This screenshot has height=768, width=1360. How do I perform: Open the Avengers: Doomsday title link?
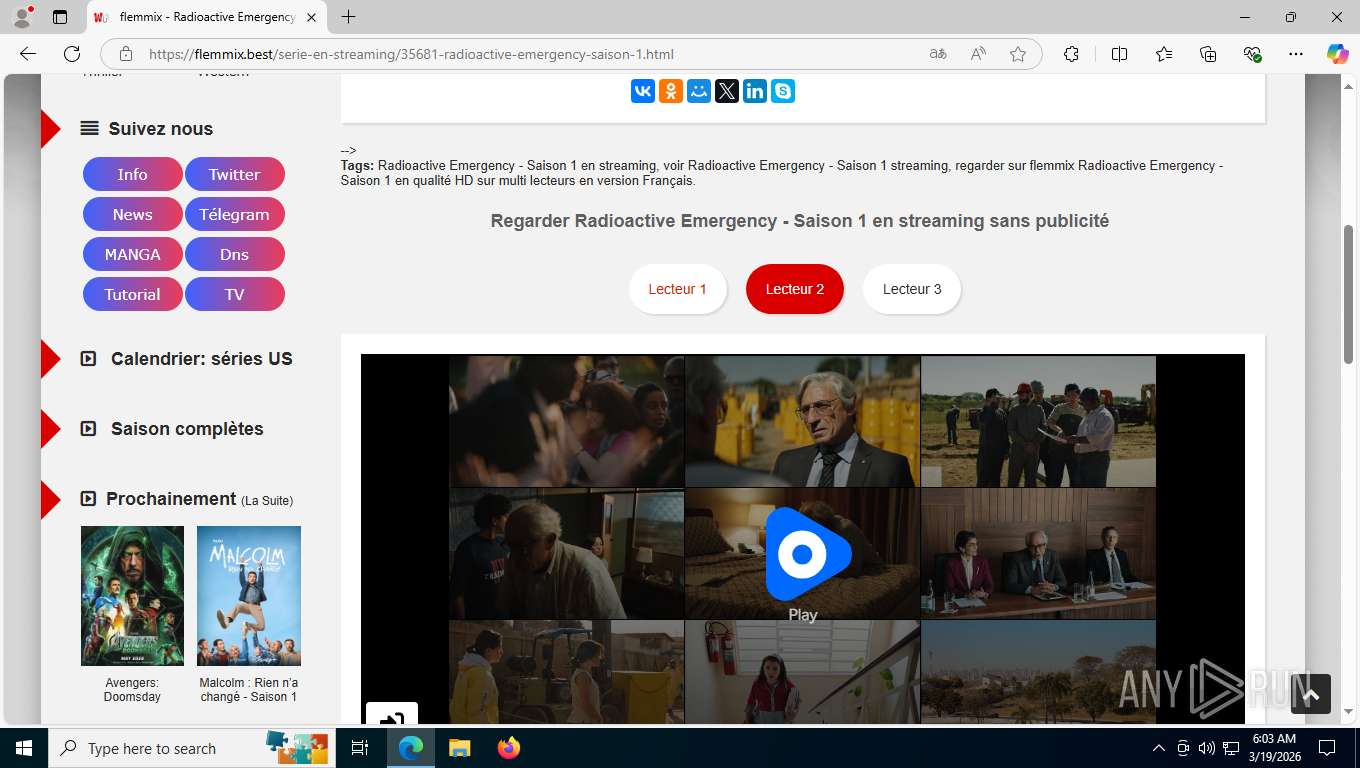pyautogui.click(x=132, y=689)
